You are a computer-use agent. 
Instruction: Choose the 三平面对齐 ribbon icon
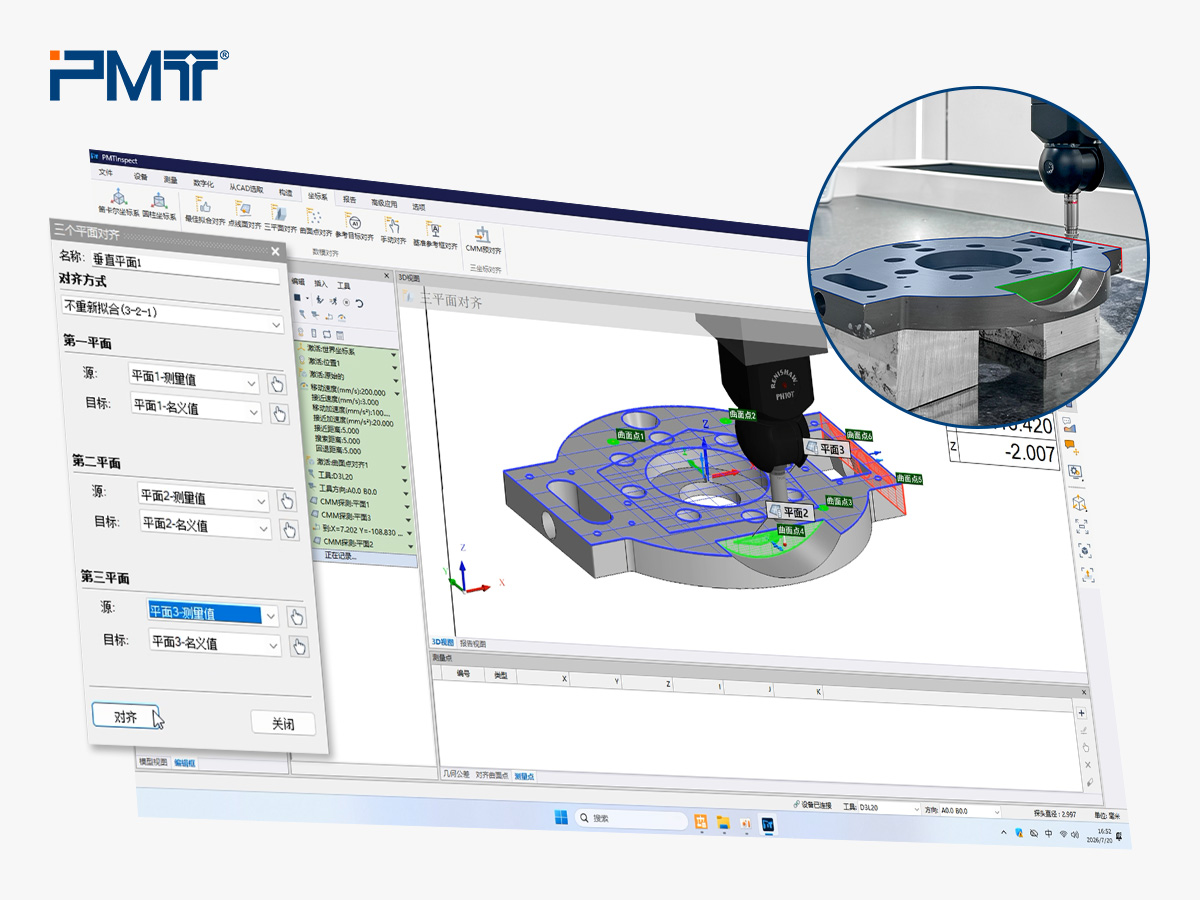281,214
